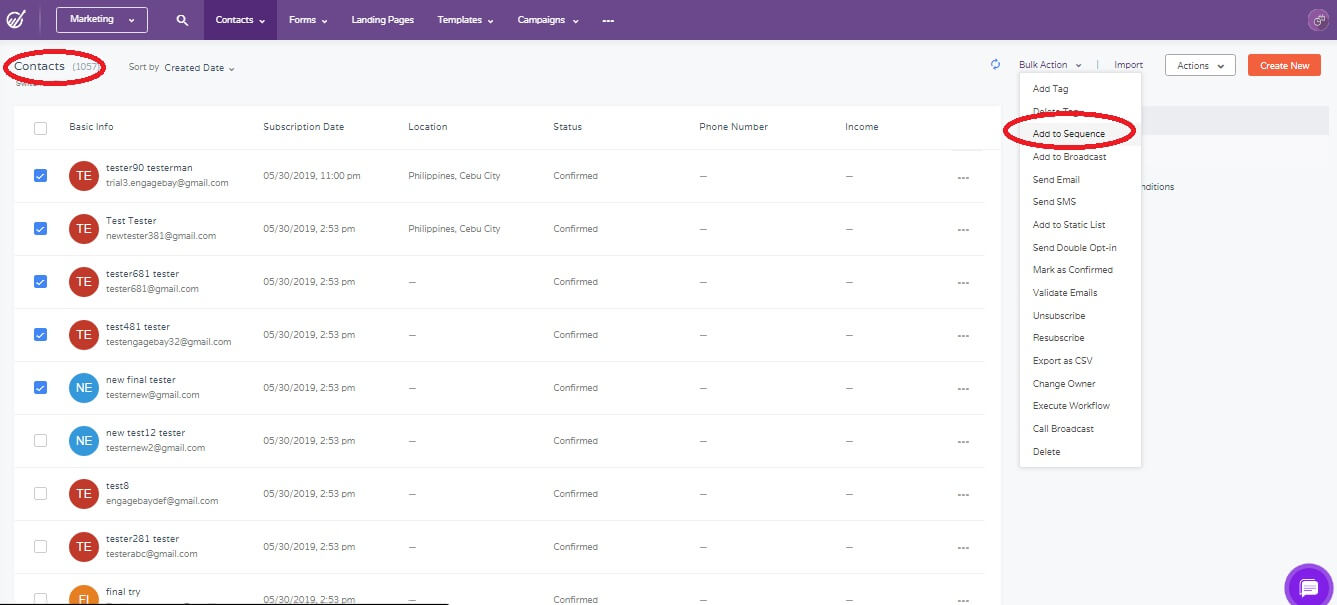Click the tester90 testerman avatar
This screenshot has height=605, width=1337.
(x=84, y=176)
